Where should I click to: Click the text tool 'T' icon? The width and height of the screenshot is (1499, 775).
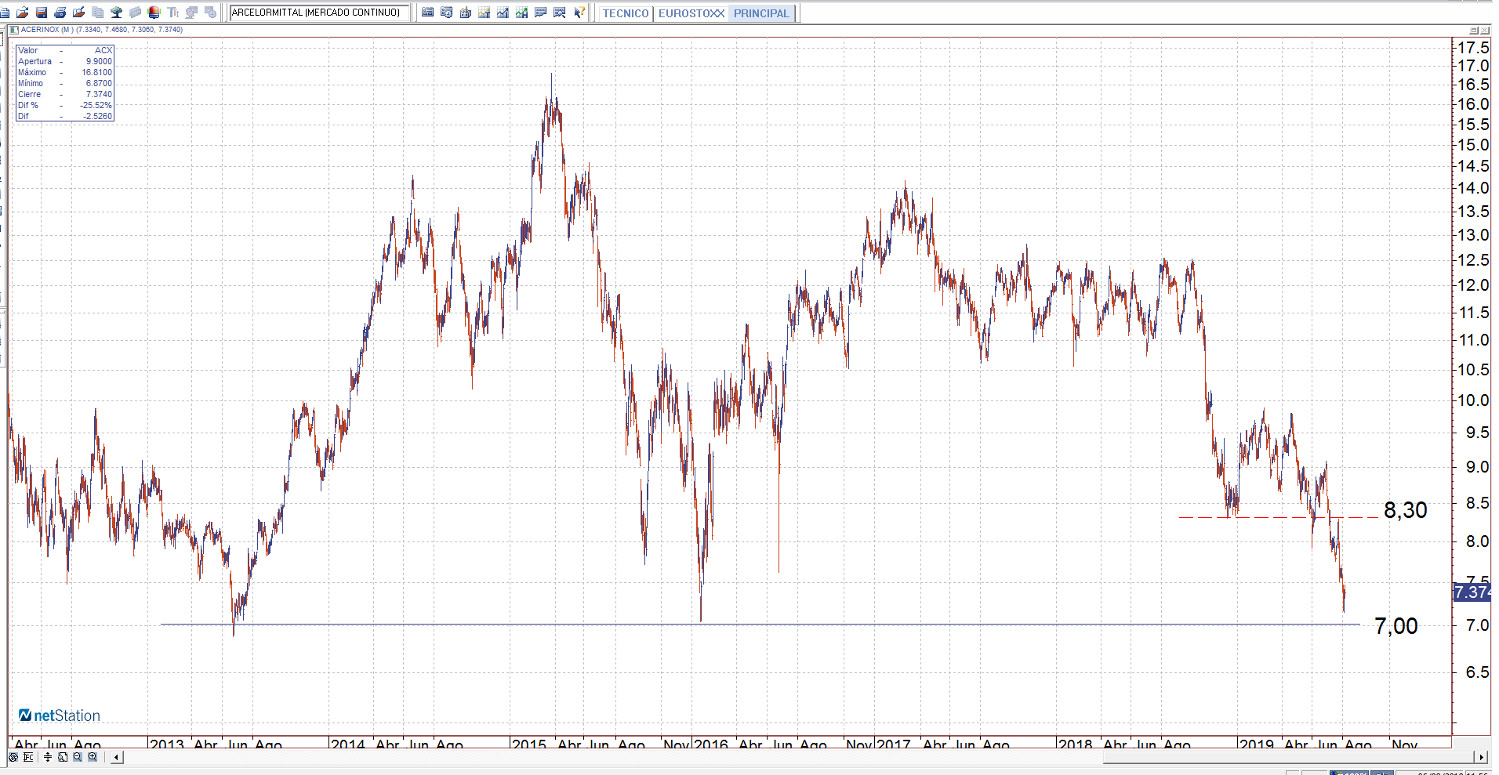tap(173, 13)
